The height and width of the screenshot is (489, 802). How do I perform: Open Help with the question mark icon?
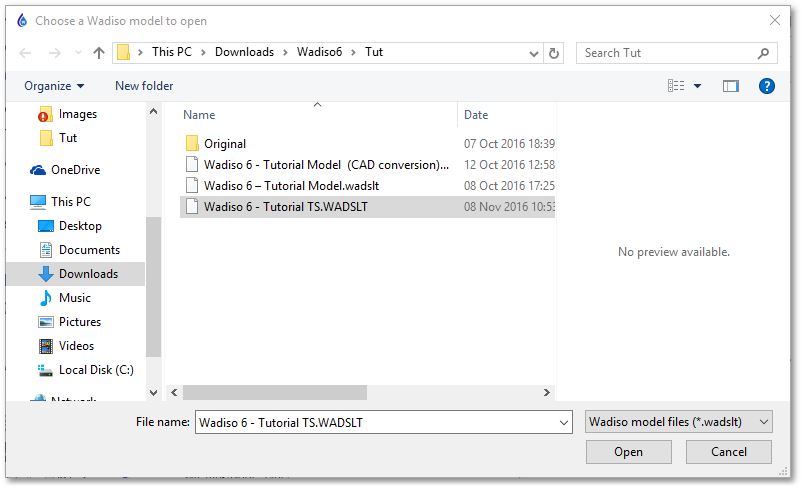pos(766,86)
